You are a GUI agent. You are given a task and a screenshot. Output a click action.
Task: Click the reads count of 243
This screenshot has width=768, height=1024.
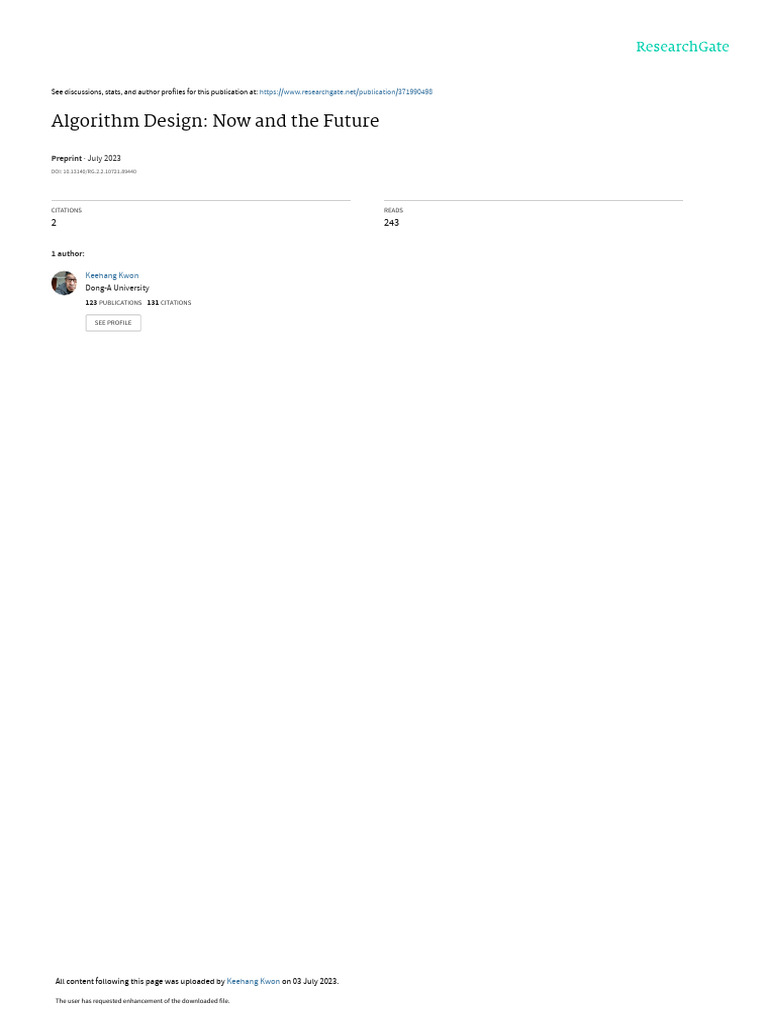pyautogui.click(x=391, y=223)
